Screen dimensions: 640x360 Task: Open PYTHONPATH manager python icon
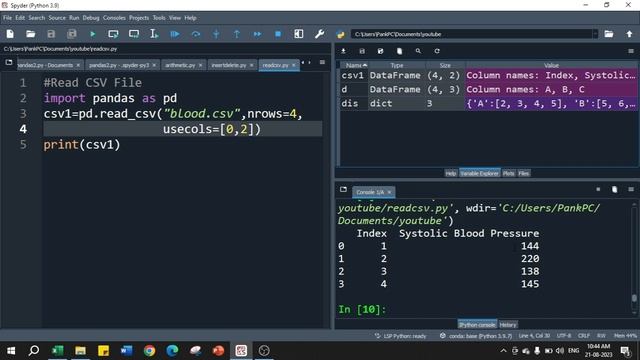(340, 34)
